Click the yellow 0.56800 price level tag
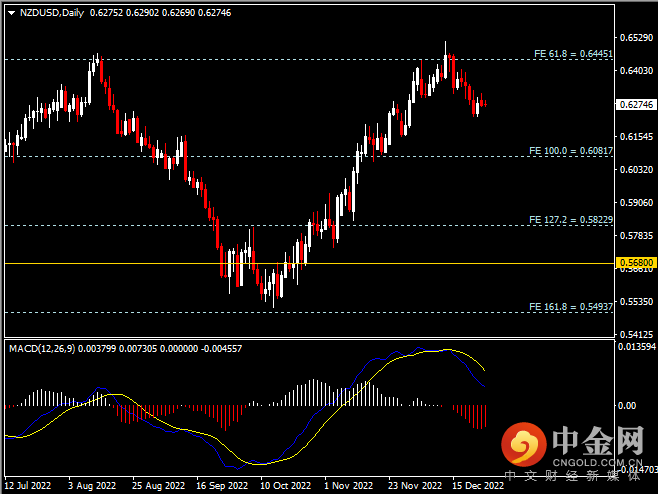658x494 pixels. [x=636, y=263]
